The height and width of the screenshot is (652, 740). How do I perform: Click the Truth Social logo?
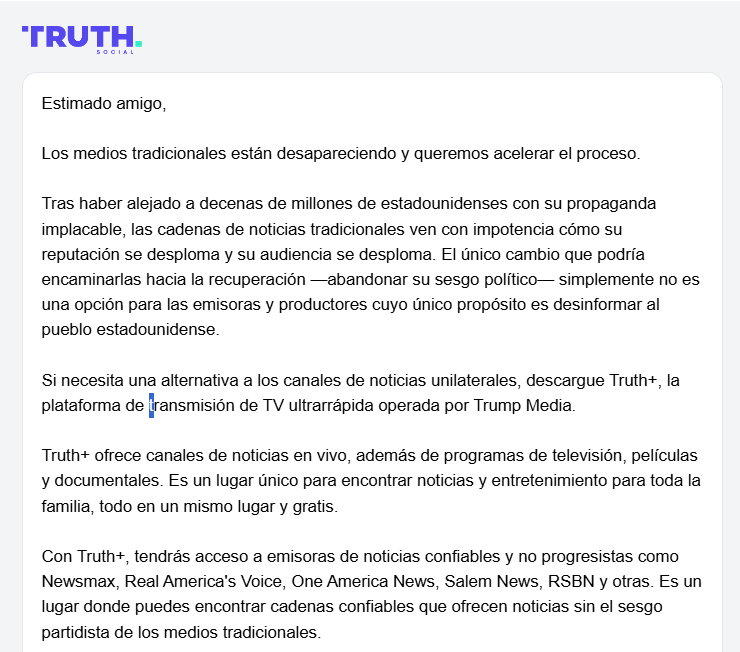[82, 40]
